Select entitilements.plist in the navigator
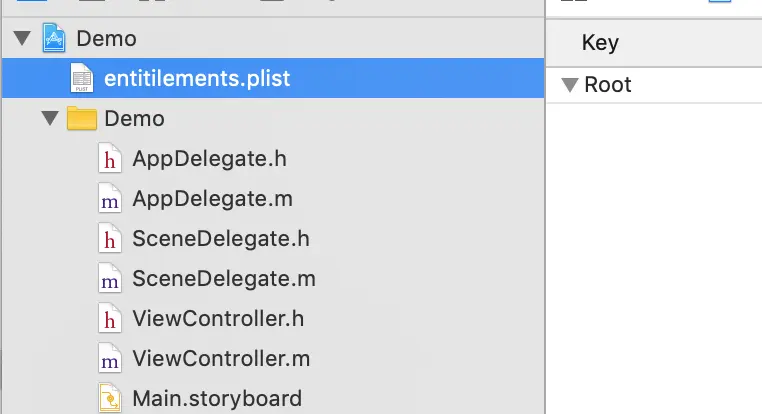 (273, 78)
